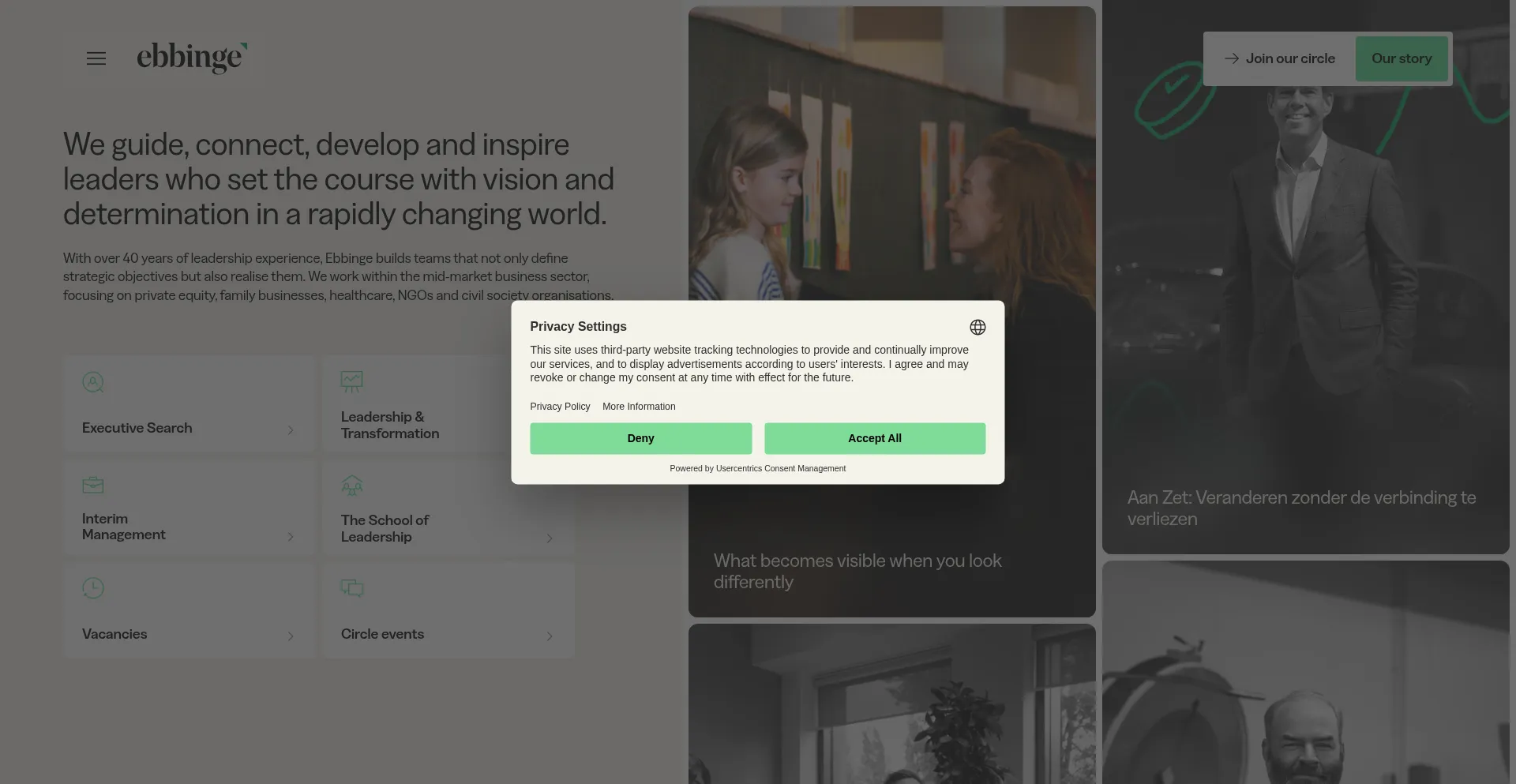Open Interim Management card label
This screenshot has height=784, width=1516.
124,527
